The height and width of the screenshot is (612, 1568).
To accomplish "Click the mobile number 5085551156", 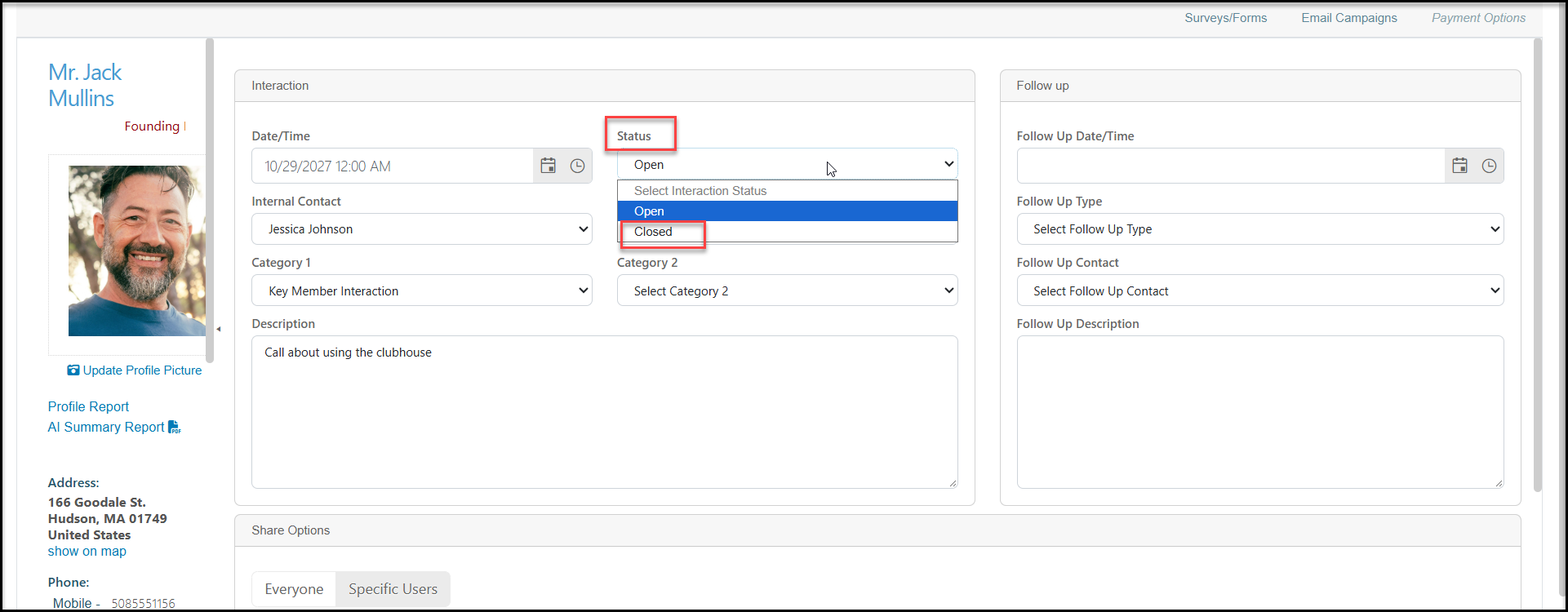I will pyautogui.click(x=143, y=604).
